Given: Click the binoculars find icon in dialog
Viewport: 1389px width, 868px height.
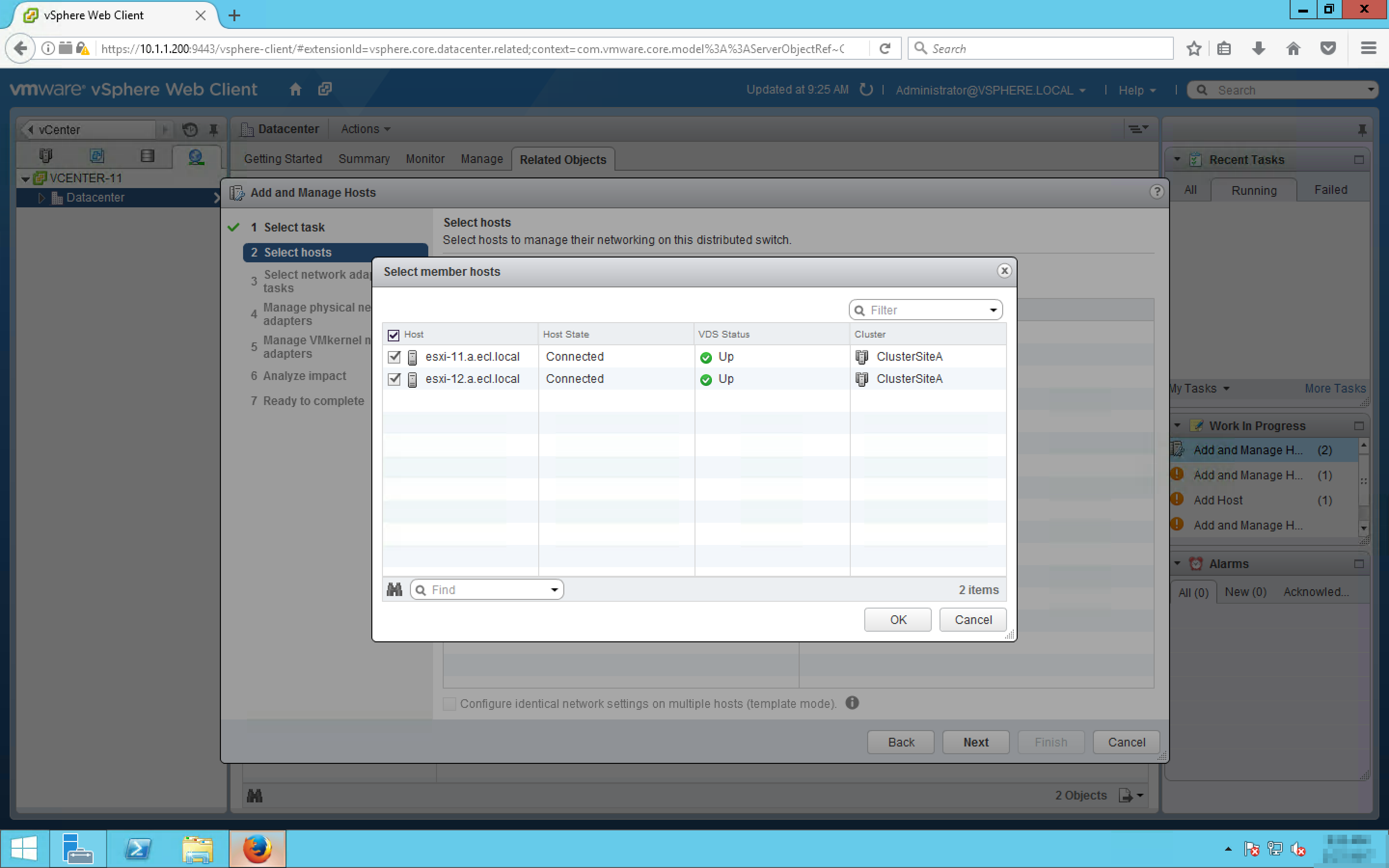Looking at the screenshot, I should (x=395, y=590).
